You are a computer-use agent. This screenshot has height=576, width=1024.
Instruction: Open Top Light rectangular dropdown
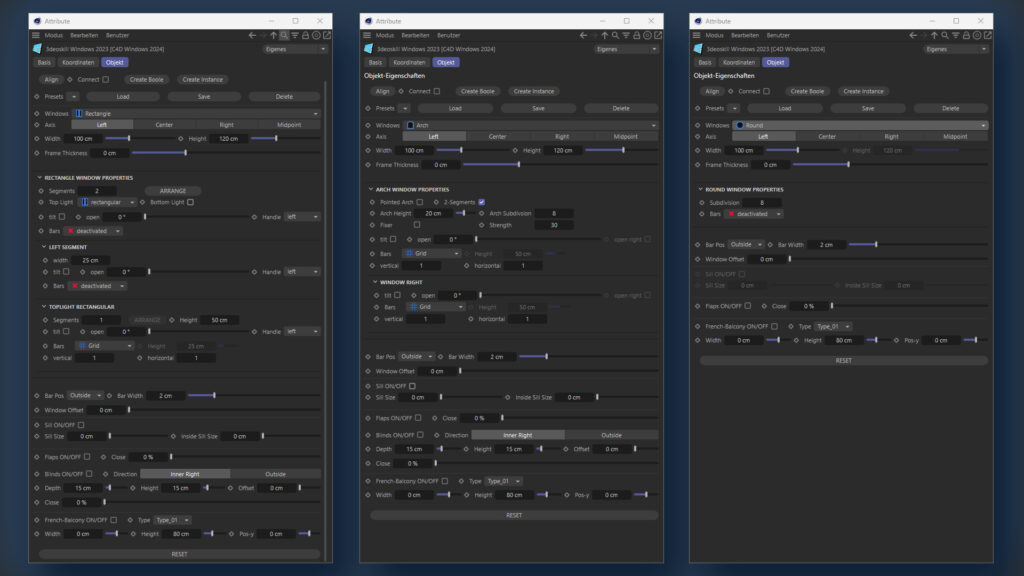pos(107,202)
